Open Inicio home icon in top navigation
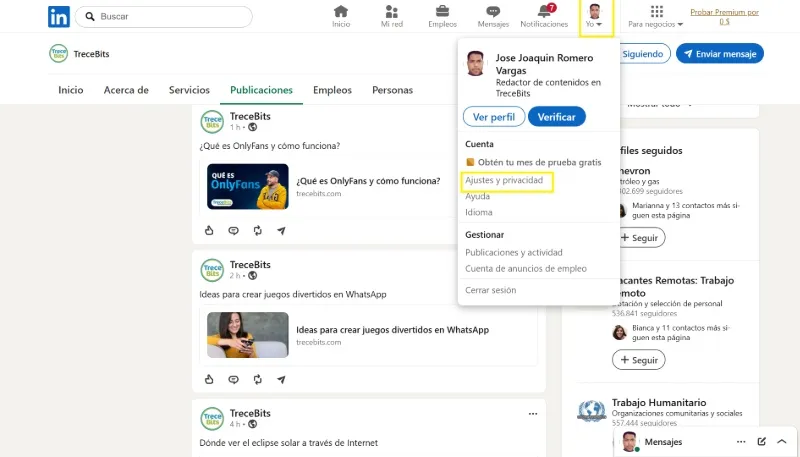This screenshot has height=457, width=800. coord(341,16)
